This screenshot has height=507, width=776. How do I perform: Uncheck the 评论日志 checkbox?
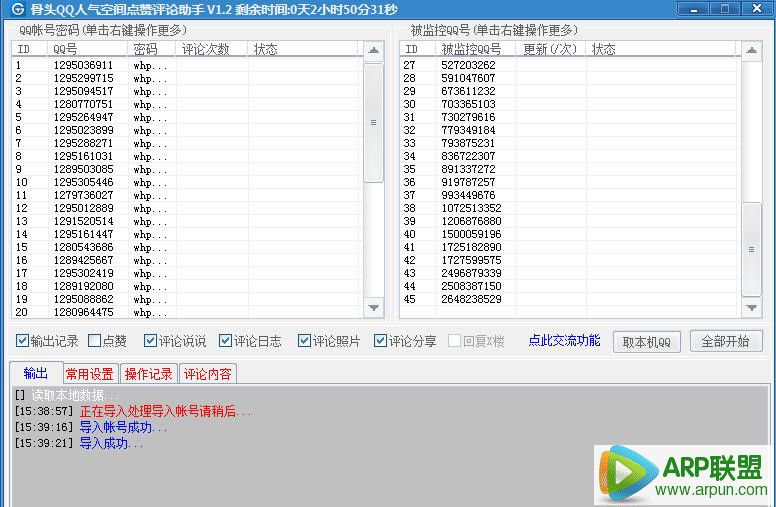(x=225, y=341)
